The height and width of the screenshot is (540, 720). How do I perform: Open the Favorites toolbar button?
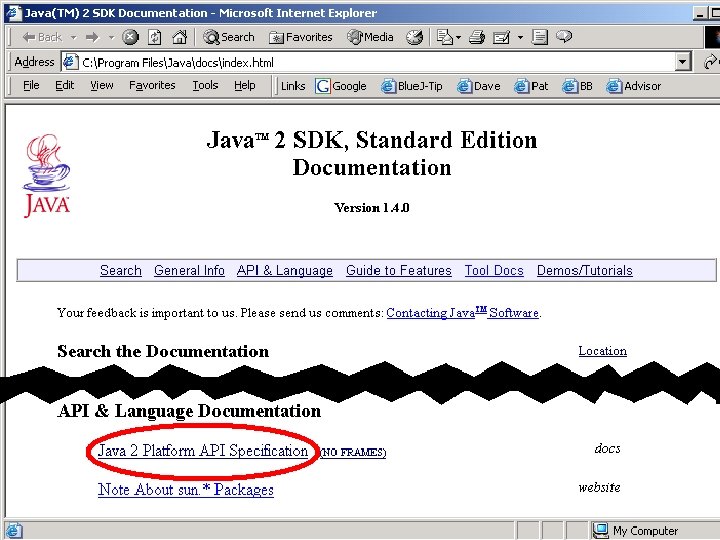(301, 37)
